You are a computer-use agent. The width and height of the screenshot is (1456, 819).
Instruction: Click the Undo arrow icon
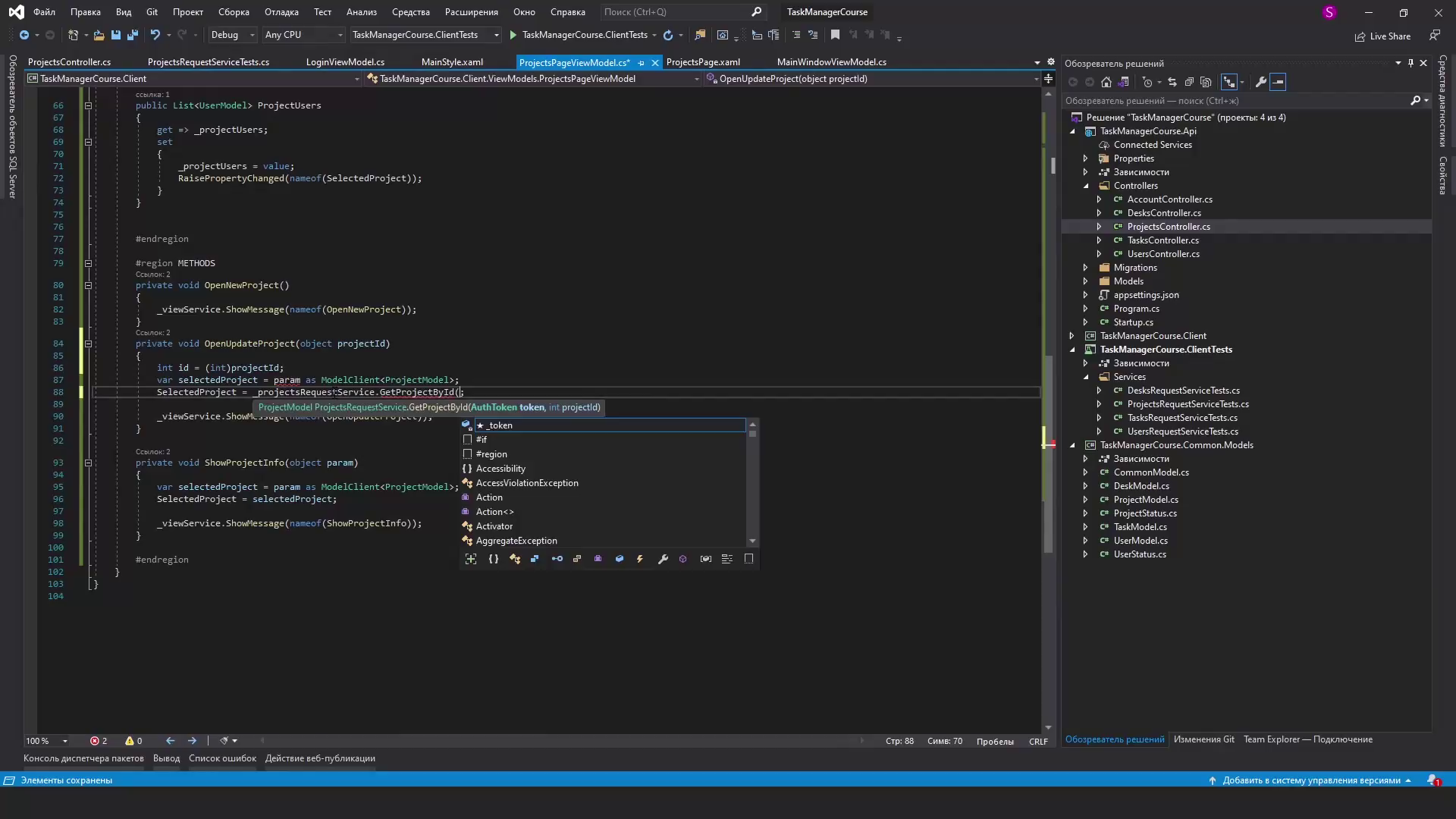(155, 35)
